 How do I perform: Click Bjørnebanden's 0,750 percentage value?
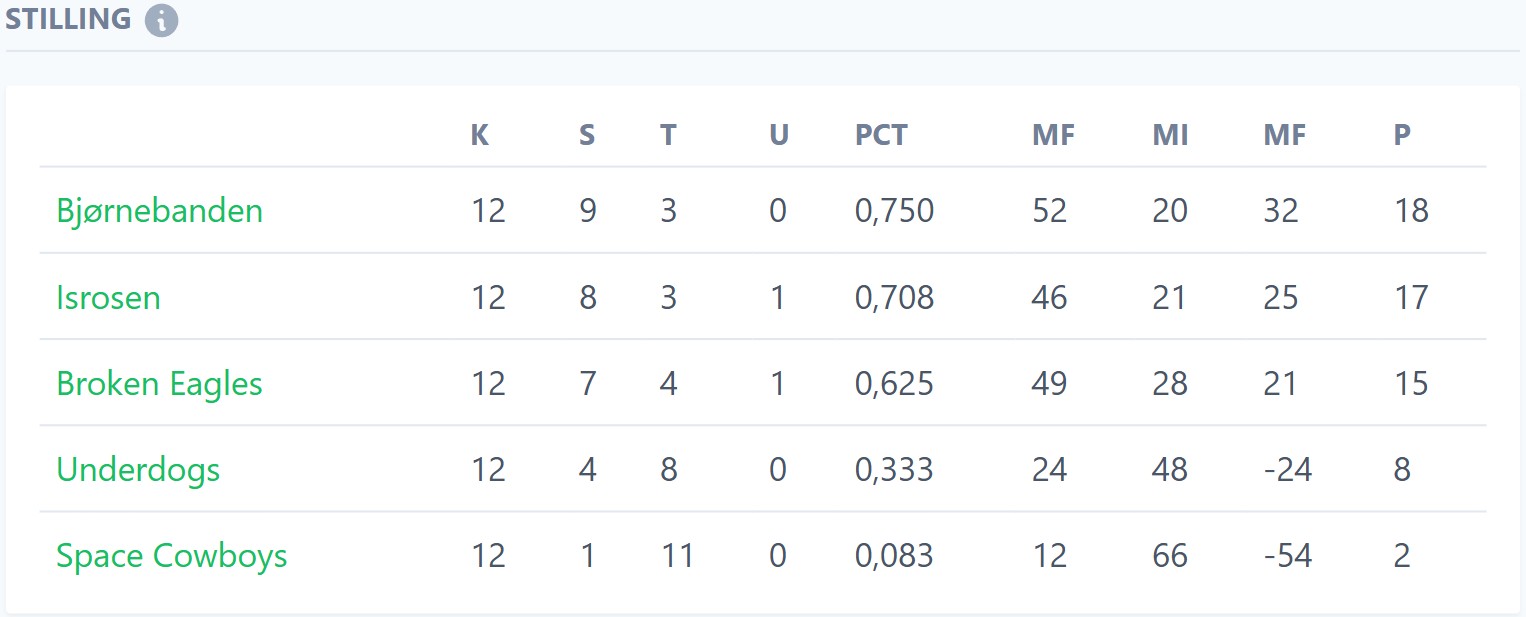pyautogui.click(x=894, y=211)
